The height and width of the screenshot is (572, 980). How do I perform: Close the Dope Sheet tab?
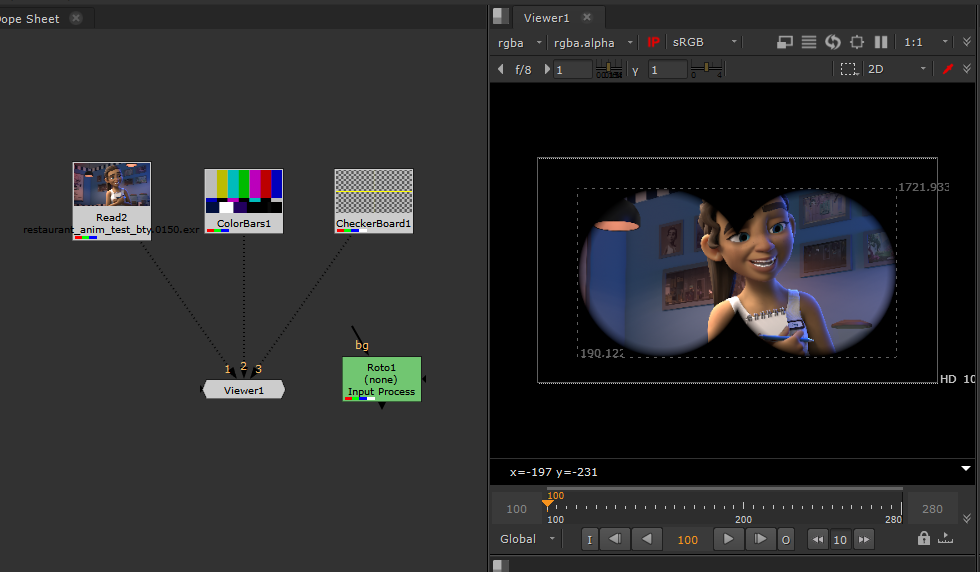coord(76,18)
